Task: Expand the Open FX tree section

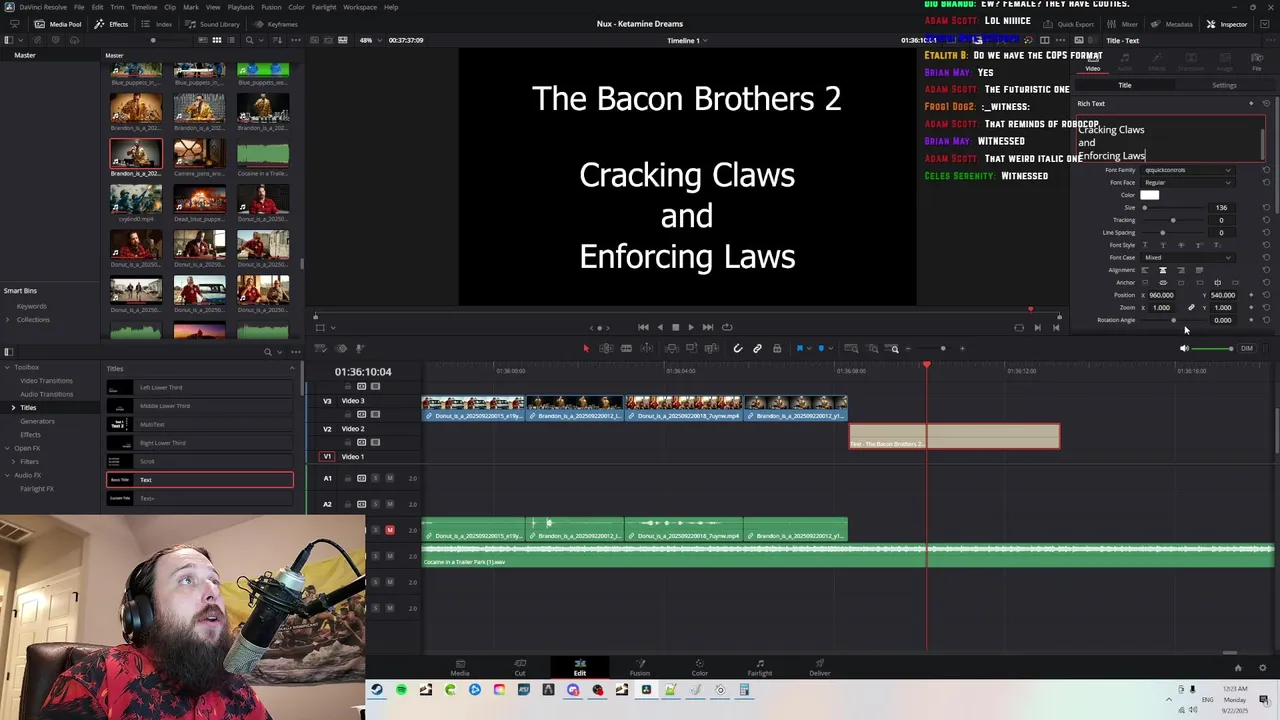Action: point(6,448)
